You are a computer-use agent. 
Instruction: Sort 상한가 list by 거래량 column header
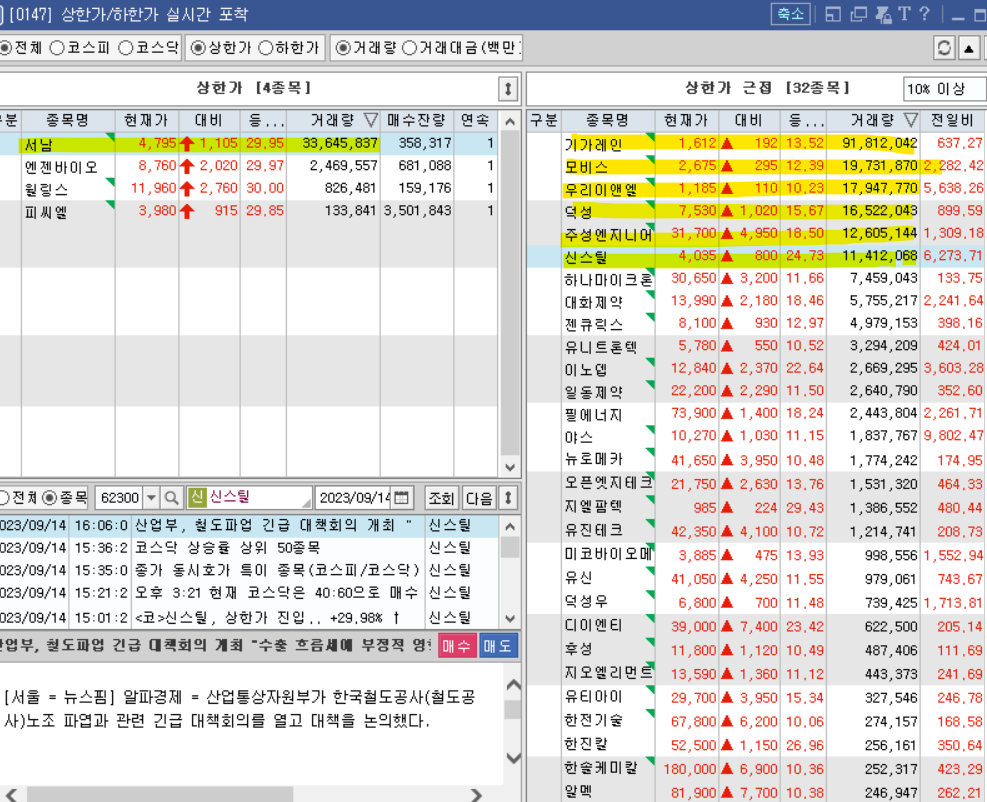333,120
